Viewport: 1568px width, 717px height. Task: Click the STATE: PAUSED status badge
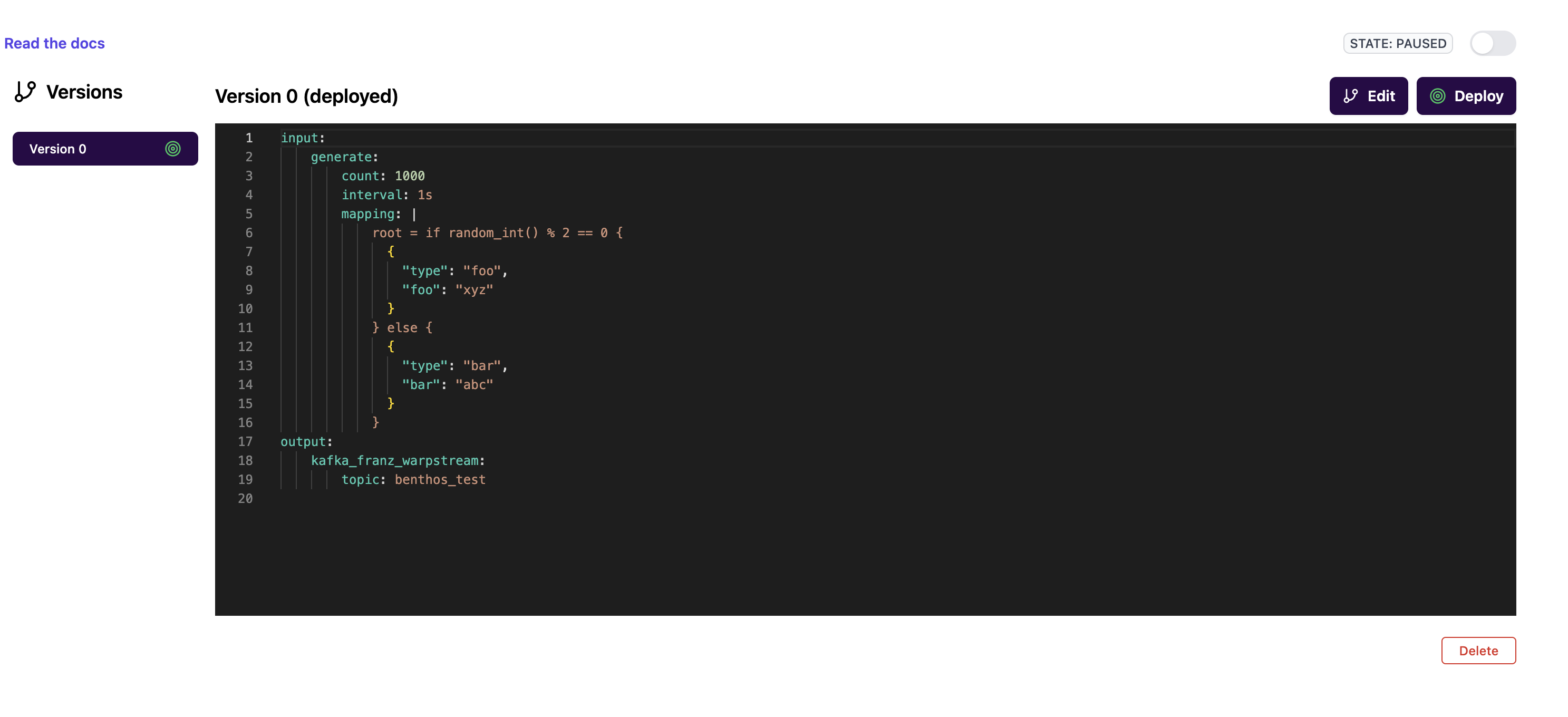click(x=1398, y=44)
